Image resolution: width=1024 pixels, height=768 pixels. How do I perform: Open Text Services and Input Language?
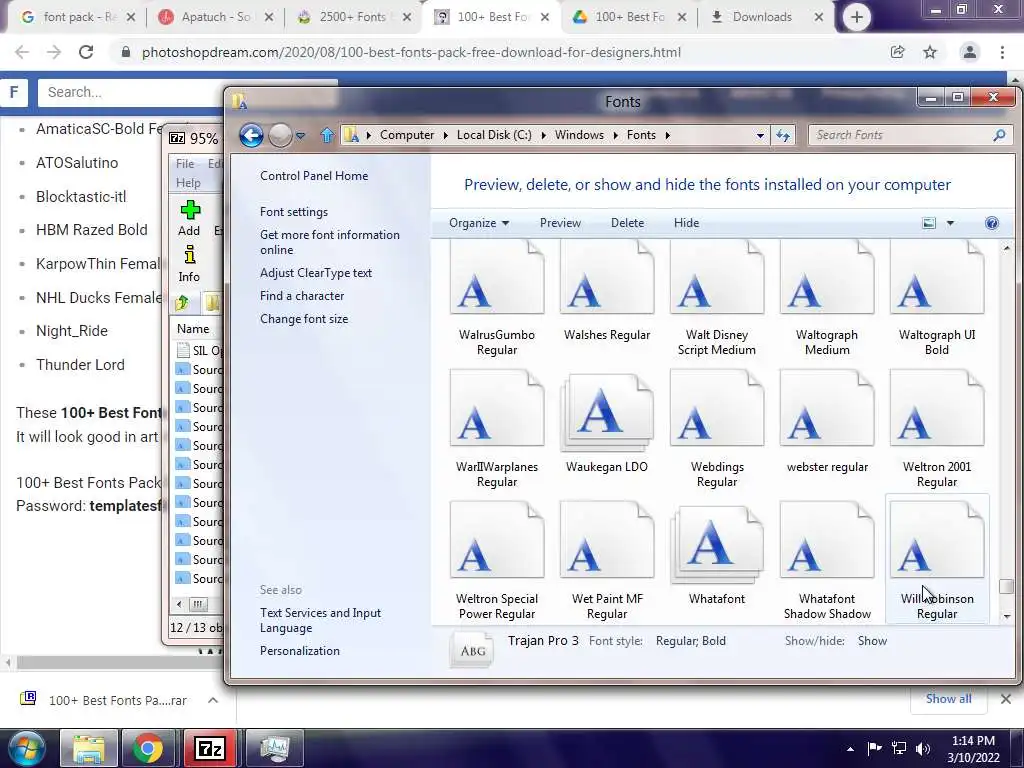(321, 620)
